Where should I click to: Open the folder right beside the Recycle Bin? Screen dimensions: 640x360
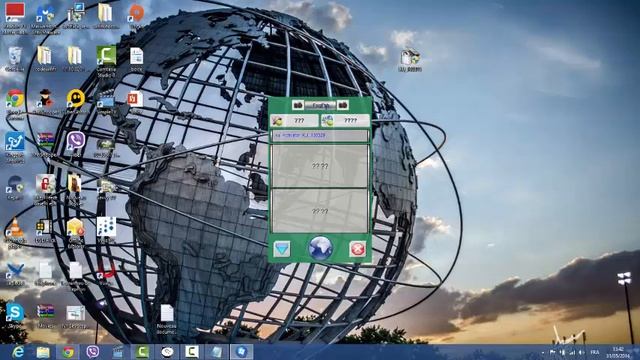click(44, 56)
